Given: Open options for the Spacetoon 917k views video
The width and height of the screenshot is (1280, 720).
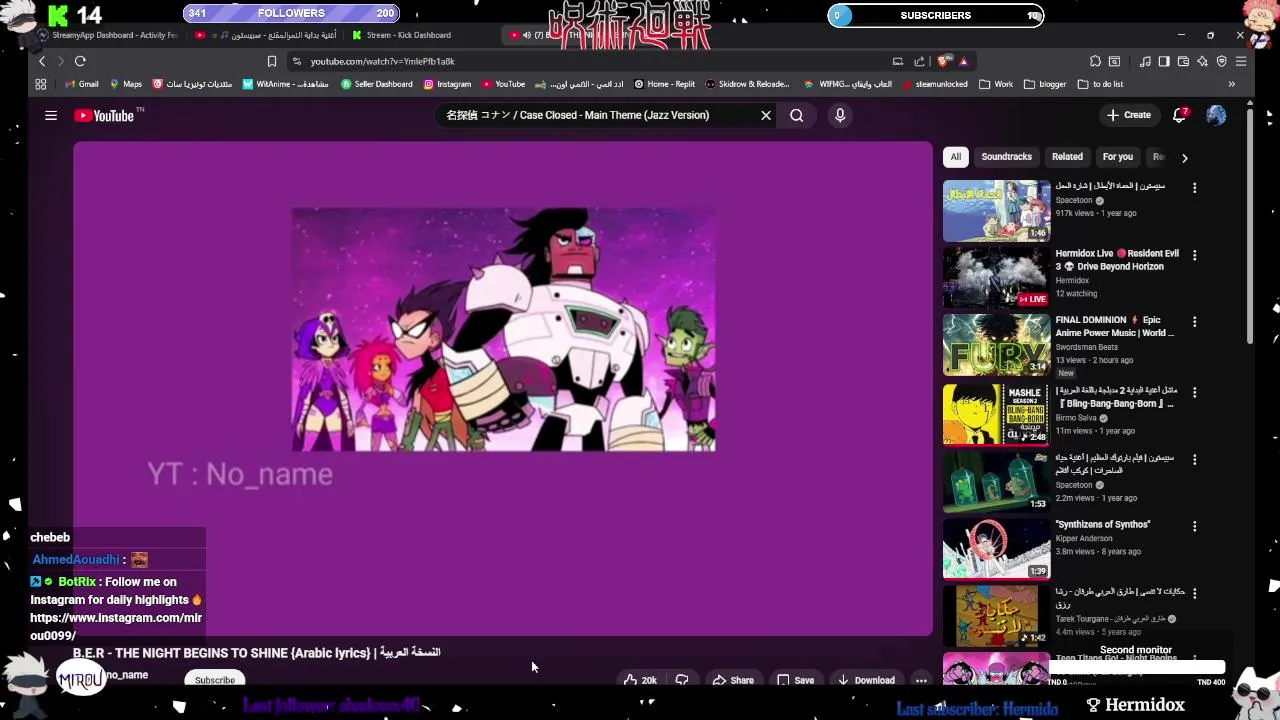Looking at the screenshot, I should [x=1194, y=188].
